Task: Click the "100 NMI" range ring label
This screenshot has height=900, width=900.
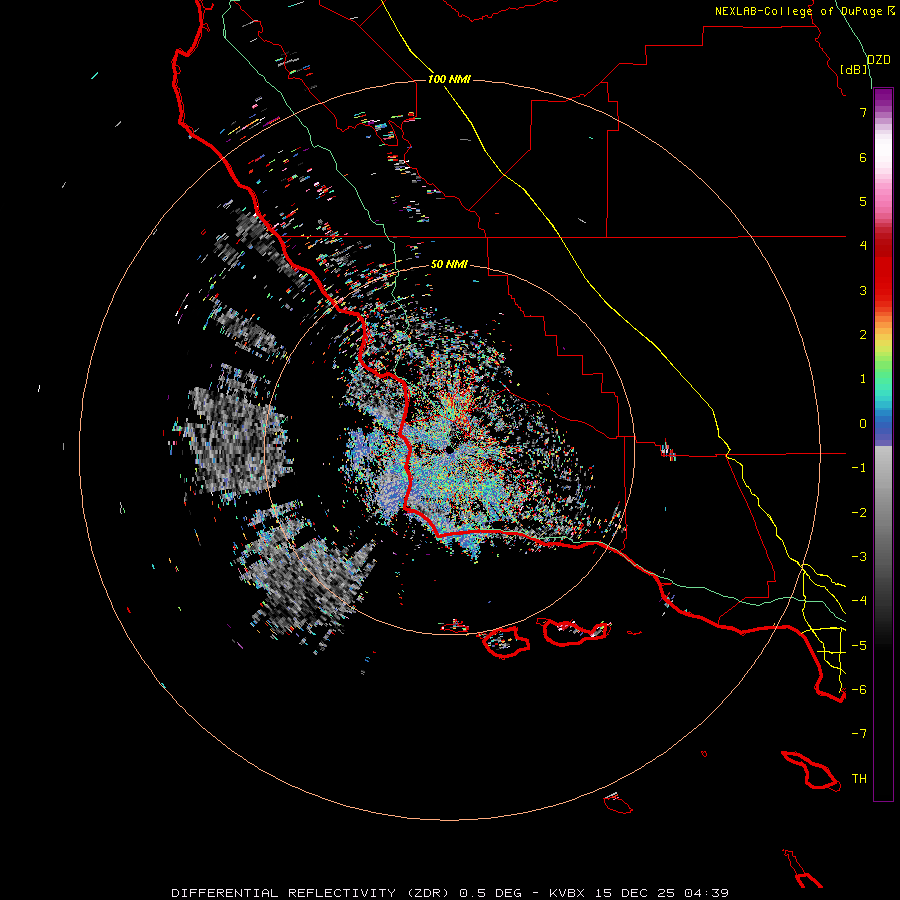Action: (449, 79)
